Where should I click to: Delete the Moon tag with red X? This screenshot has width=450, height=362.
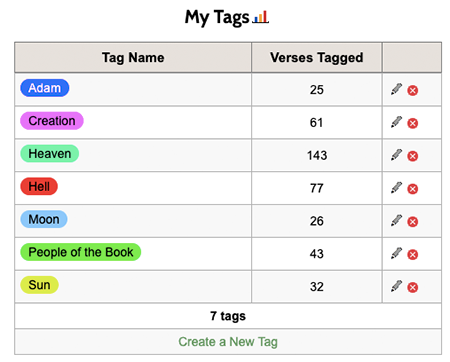click(x=413, y=222)
